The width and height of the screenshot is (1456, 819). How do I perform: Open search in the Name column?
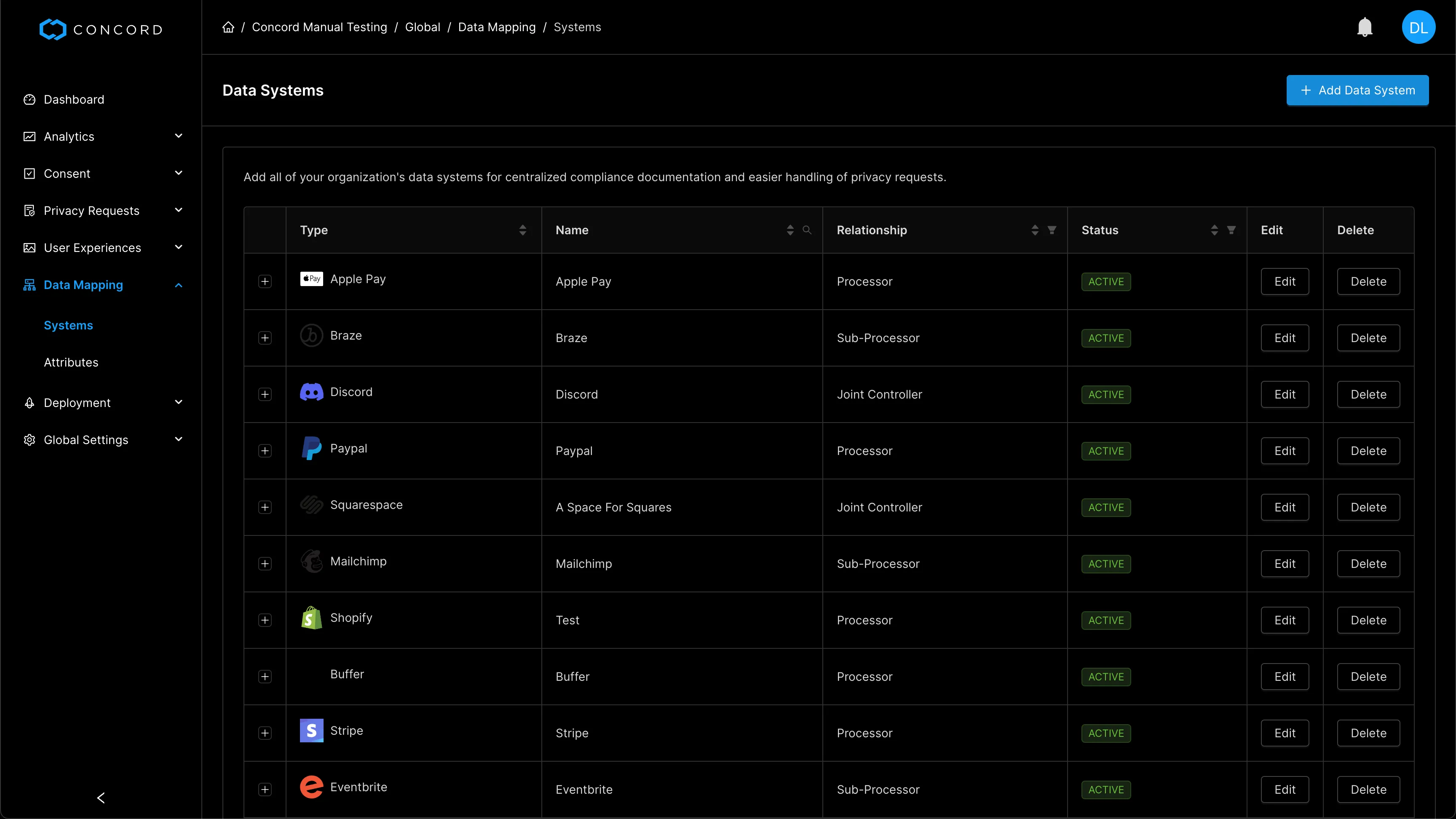807,230
